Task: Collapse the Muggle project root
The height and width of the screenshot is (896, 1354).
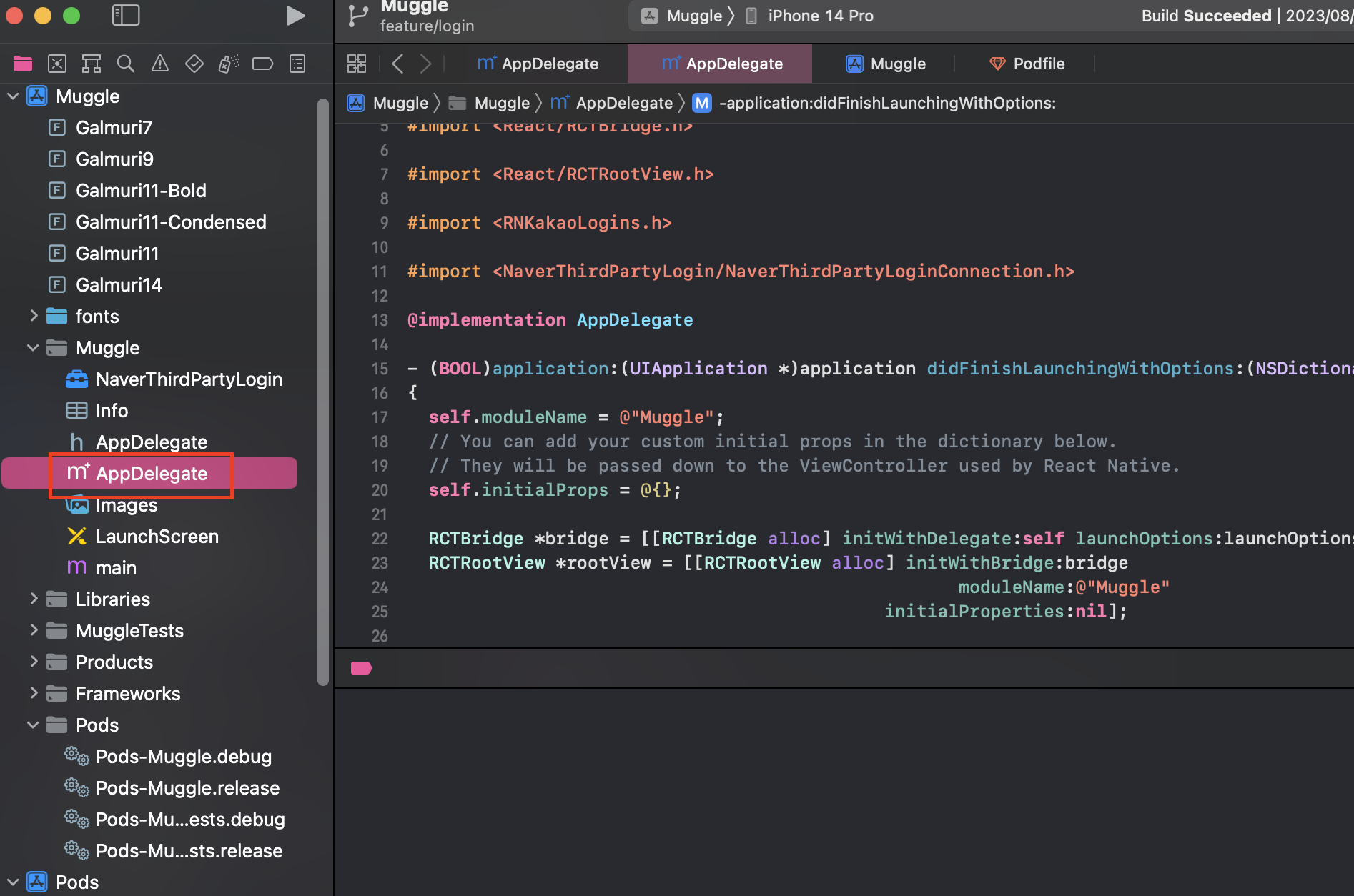Action: tap(13, 96)
